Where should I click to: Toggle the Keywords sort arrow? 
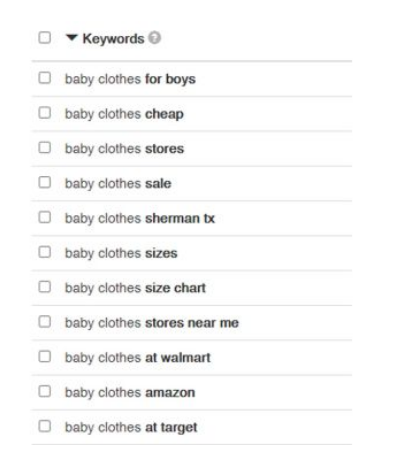click(x=72, y=37)
